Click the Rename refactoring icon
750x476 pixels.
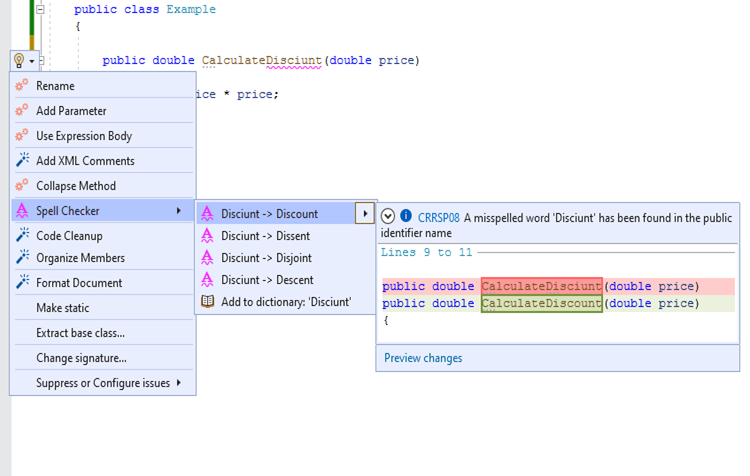[x=22, y=86]
